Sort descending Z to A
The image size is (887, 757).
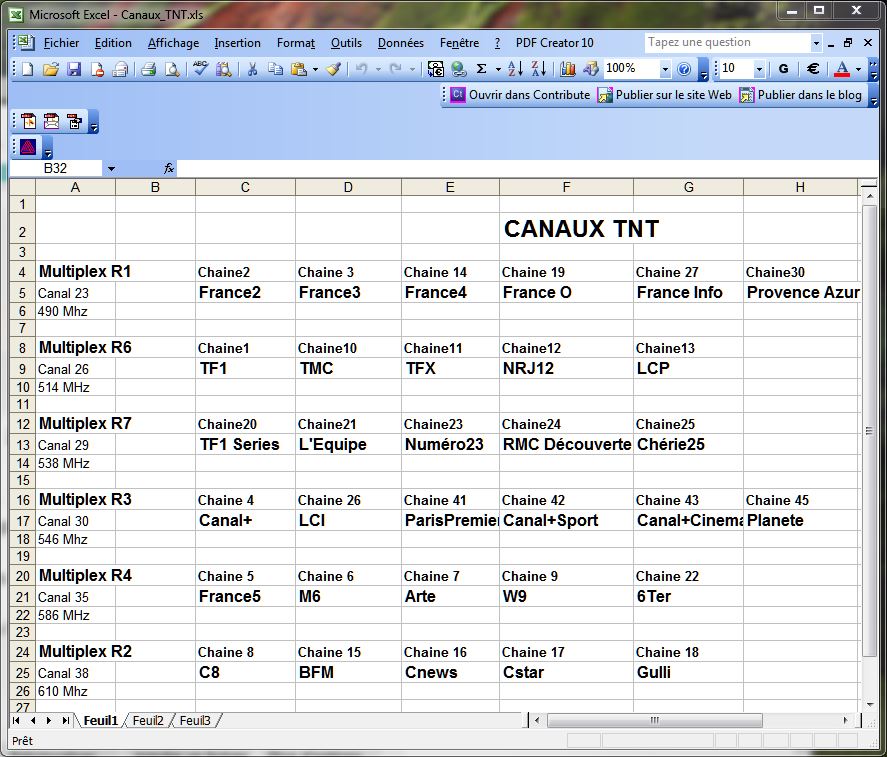539,69
